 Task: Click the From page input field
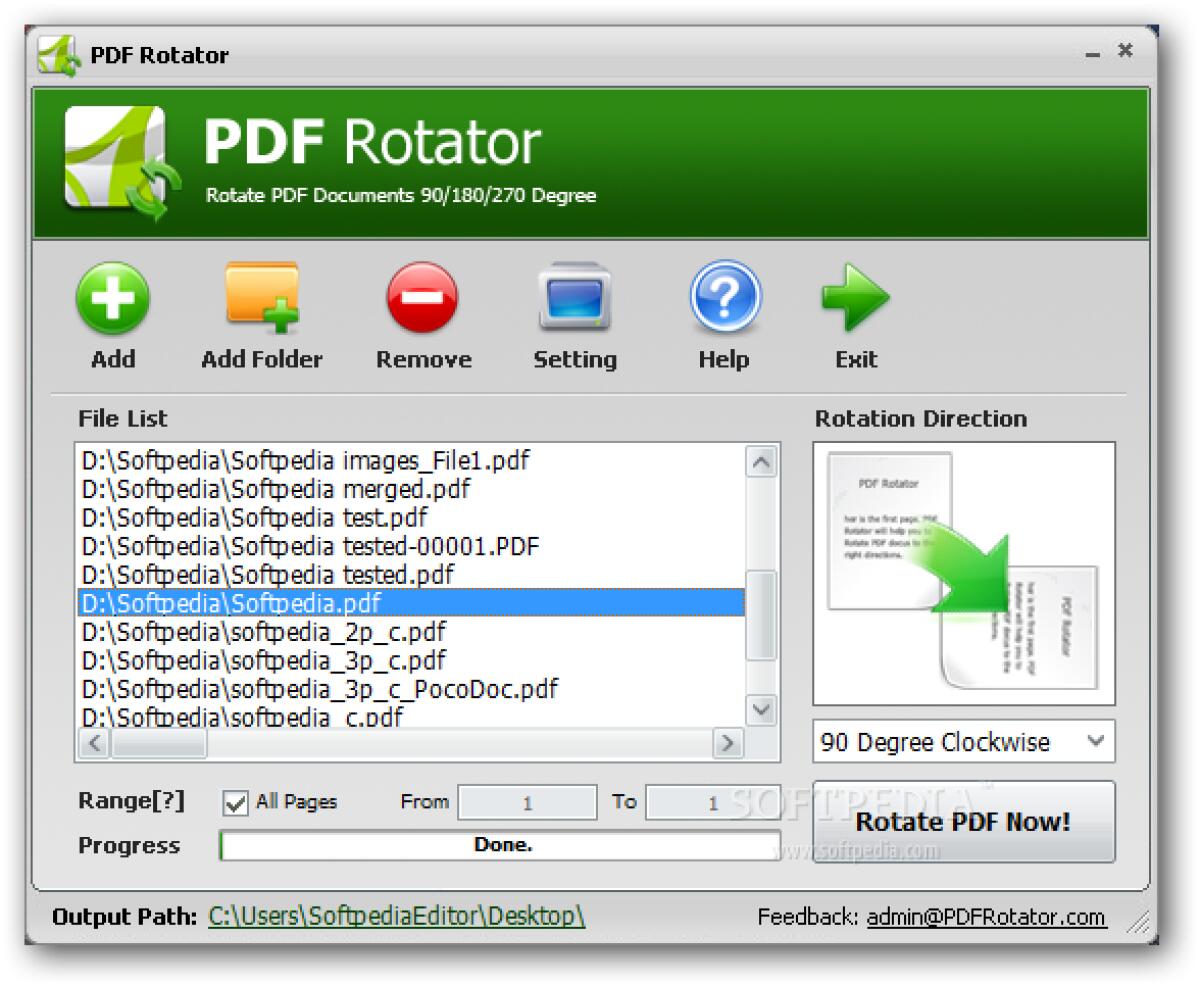(526, 802)
